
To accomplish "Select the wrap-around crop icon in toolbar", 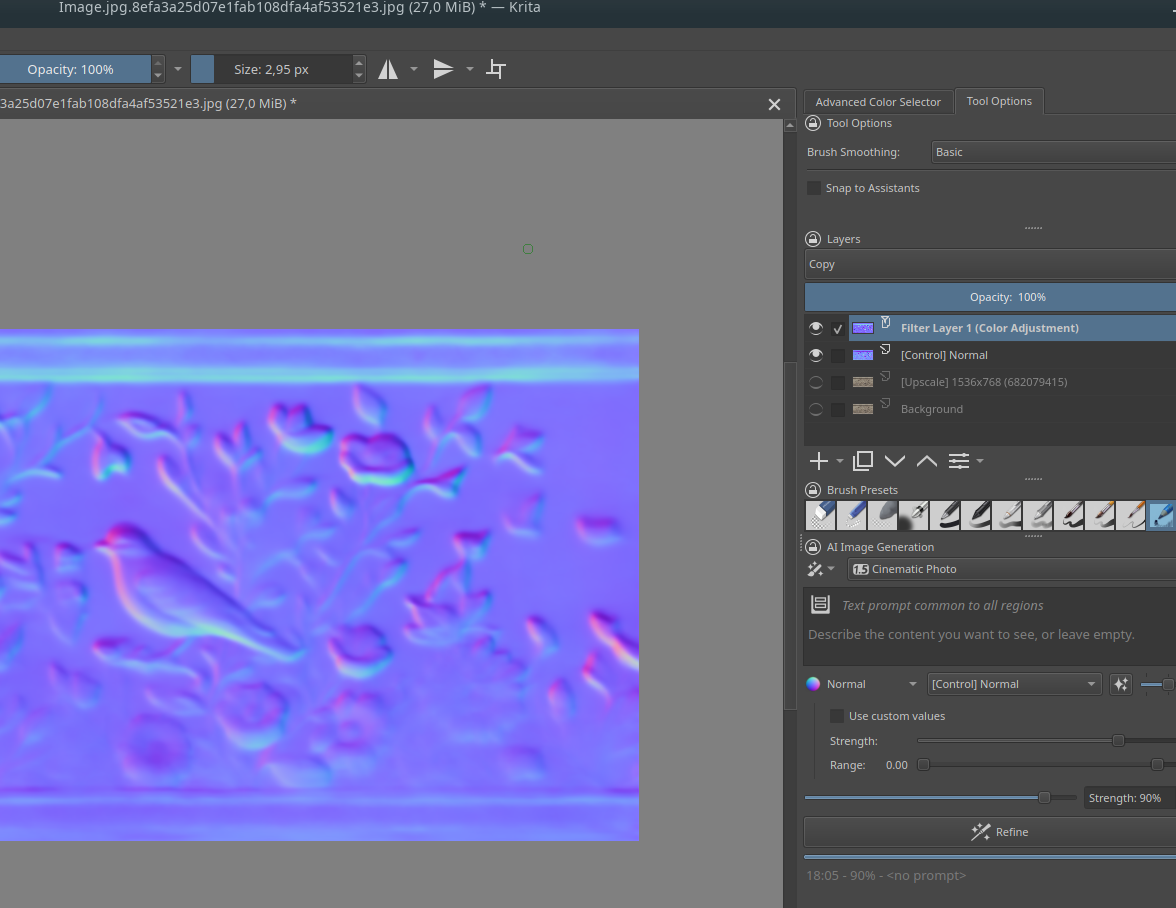I will click(x=496, y=70).
